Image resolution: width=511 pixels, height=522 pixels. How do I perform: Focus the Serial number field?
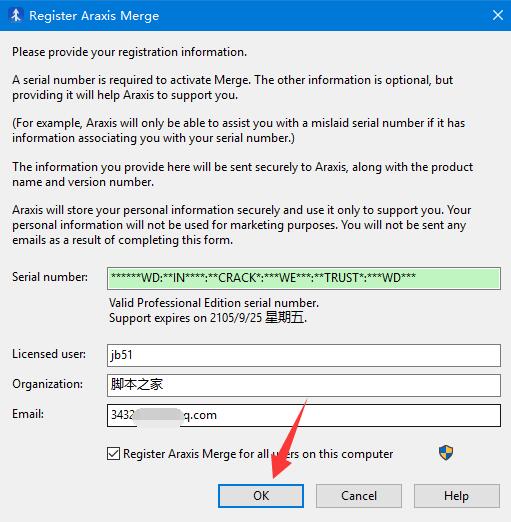click(304, 278)
